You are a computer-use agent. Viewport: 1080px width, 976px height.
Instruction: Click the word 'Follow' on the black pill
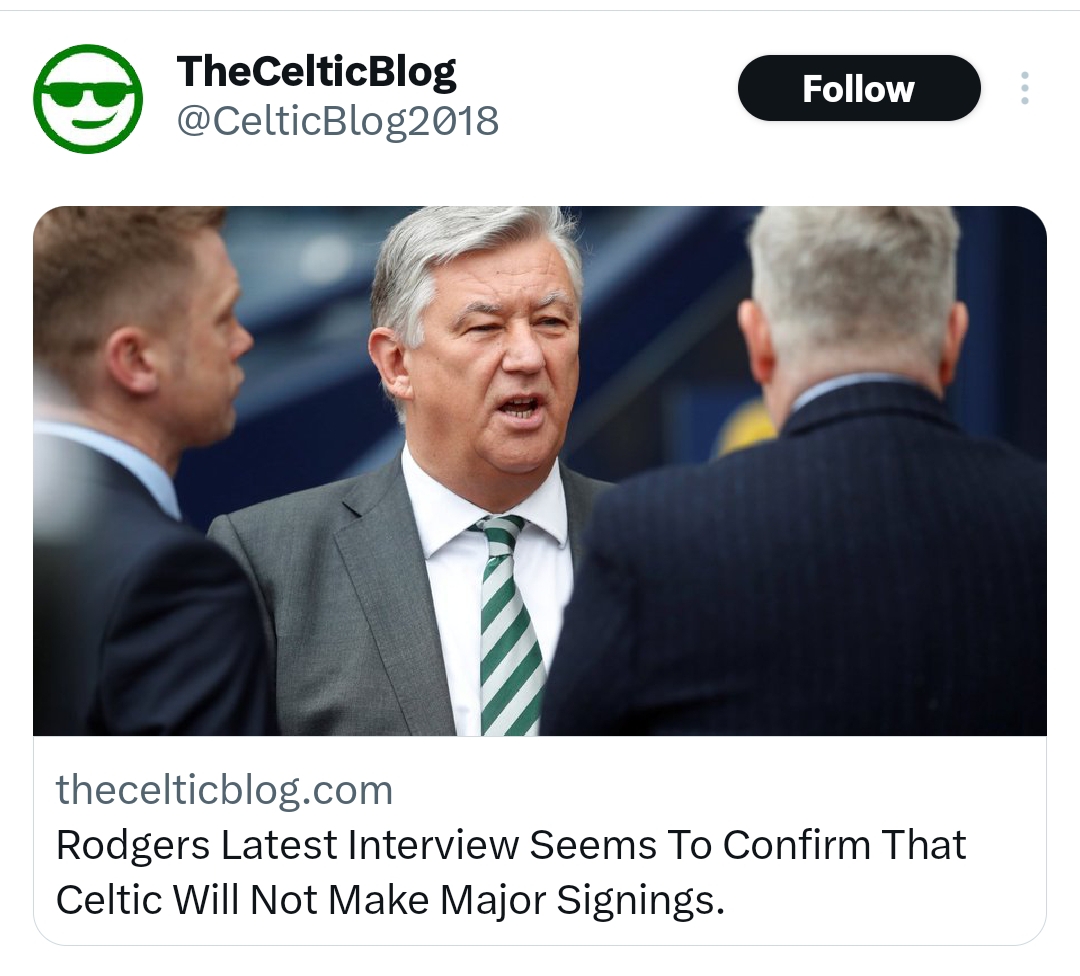click(858, 89)
